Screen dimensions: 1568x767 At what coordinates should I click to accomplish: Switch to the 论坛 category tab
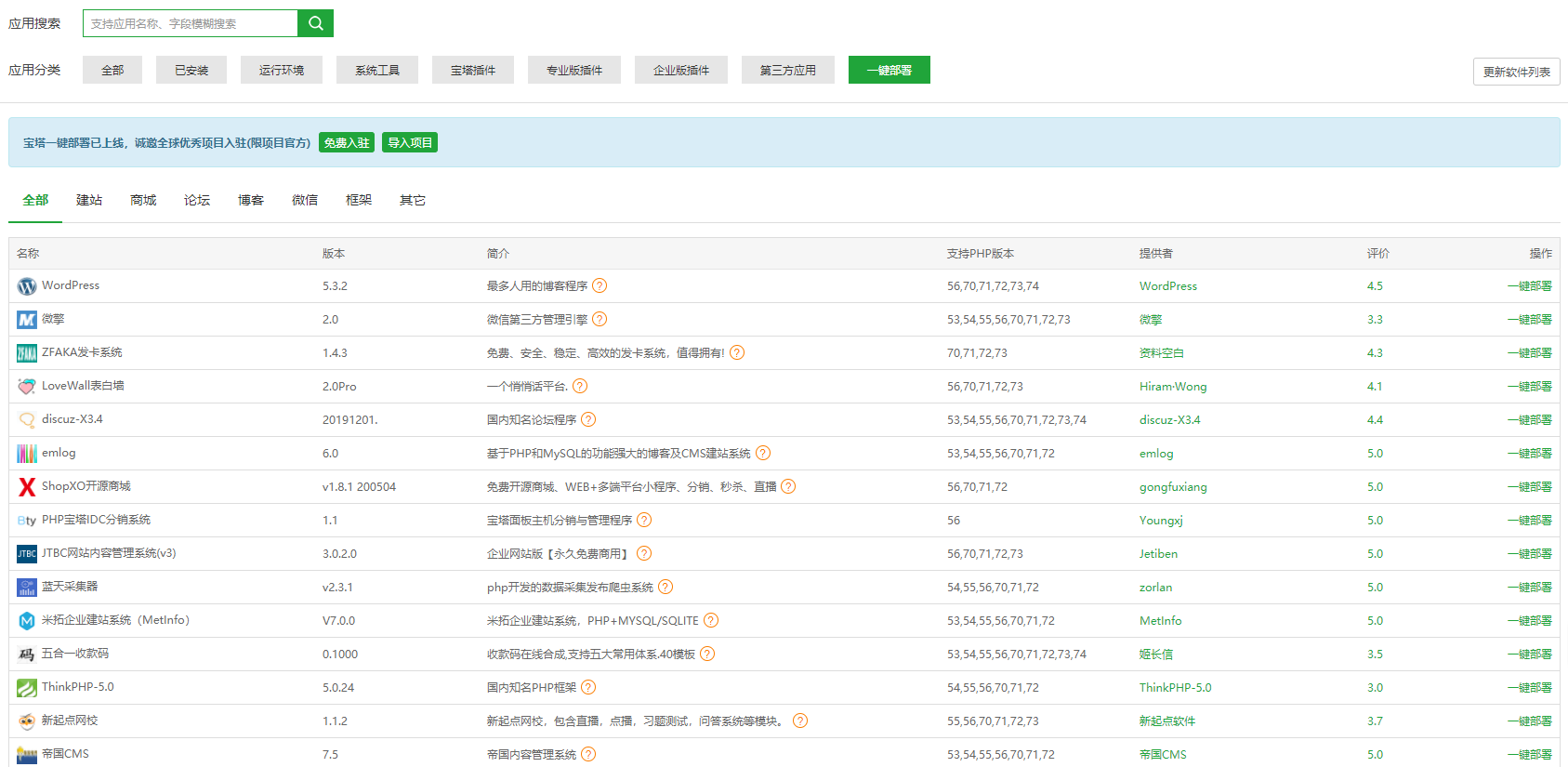[x=197, y=201]
